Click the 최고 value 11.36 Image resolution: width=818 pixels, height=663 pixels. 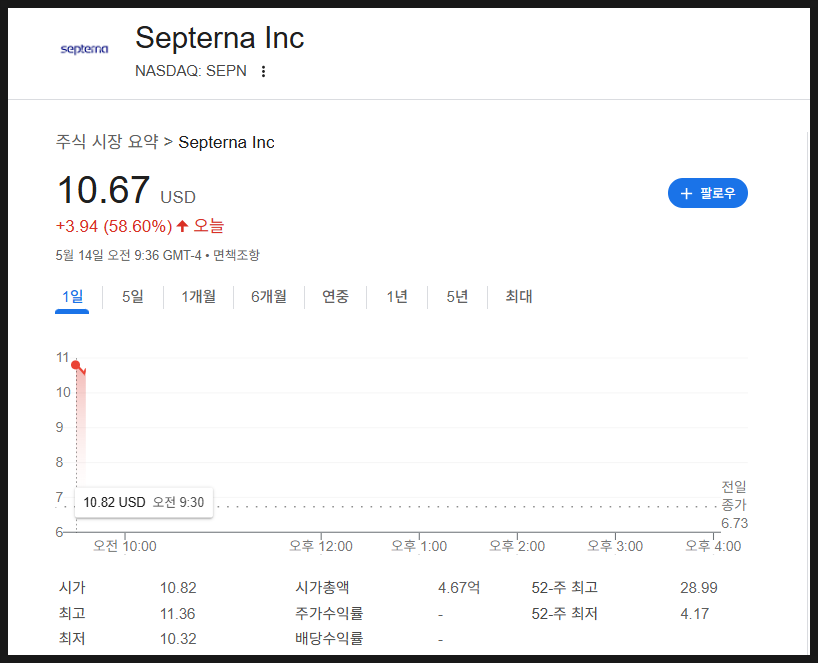(x=177, y=613)
